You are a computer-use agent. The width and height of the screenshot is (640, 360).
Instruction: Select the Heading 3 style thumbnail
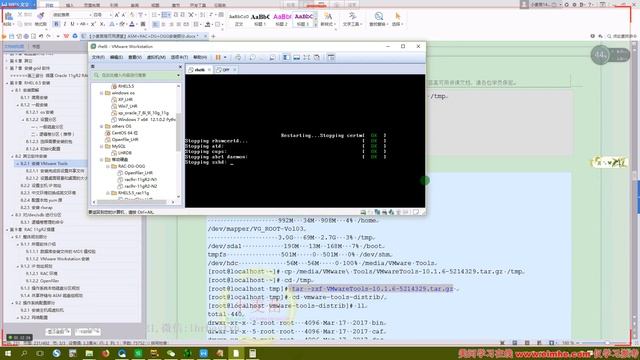303,19
